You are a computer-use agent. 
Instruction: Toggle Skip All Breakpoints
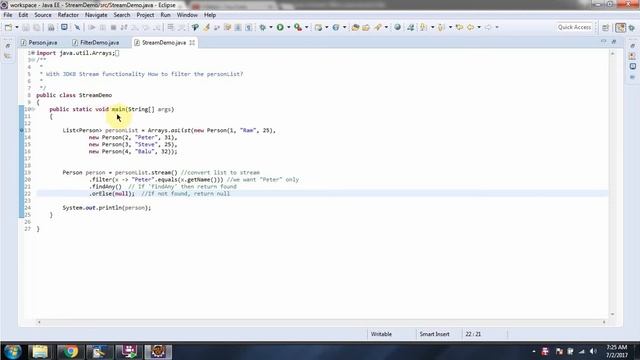77,27
